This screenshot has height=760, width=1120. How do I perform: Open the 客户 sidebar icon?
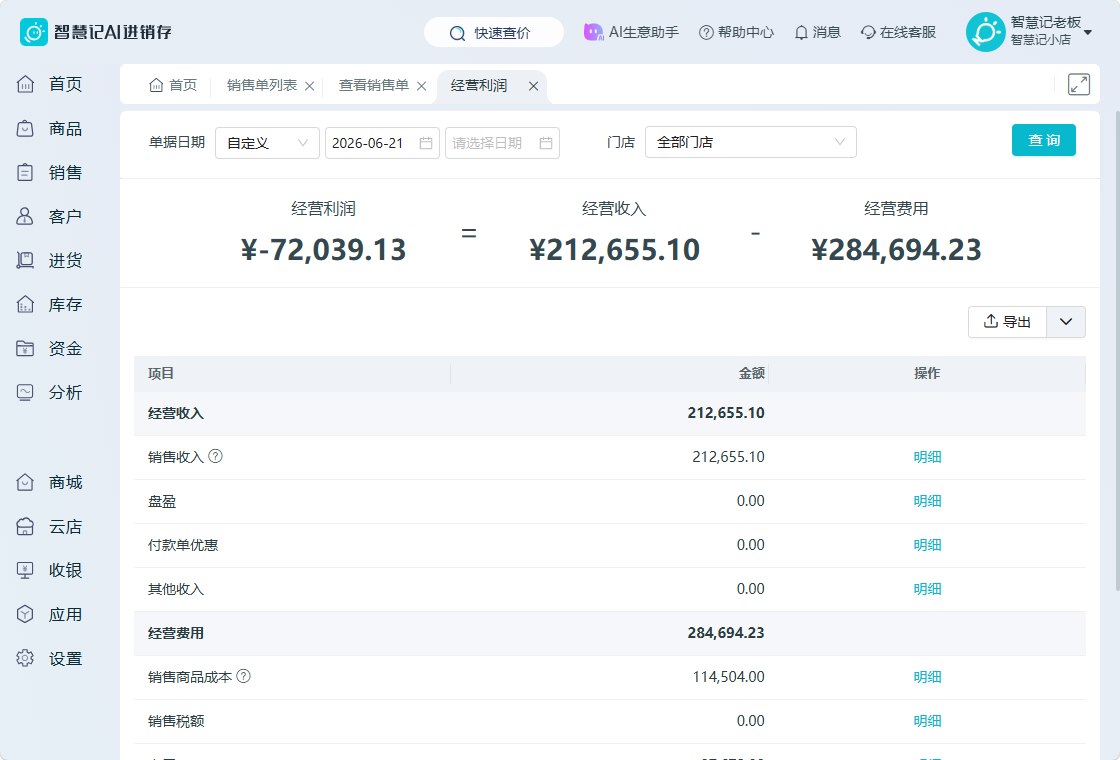pyautogui.click(x=25, y=216)
